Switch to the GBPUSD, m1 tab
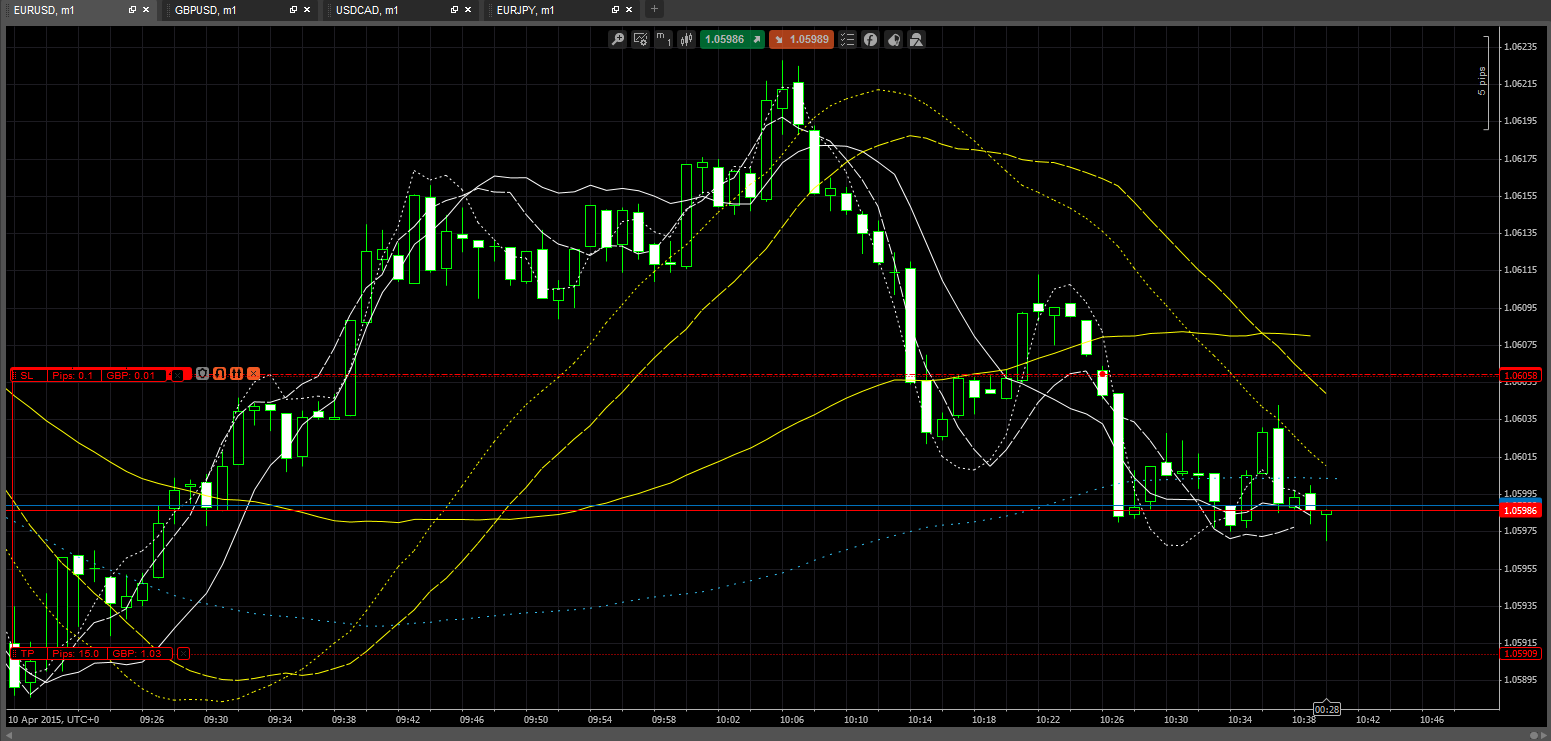The image size is (1551, 741). (x=206, y=9)
